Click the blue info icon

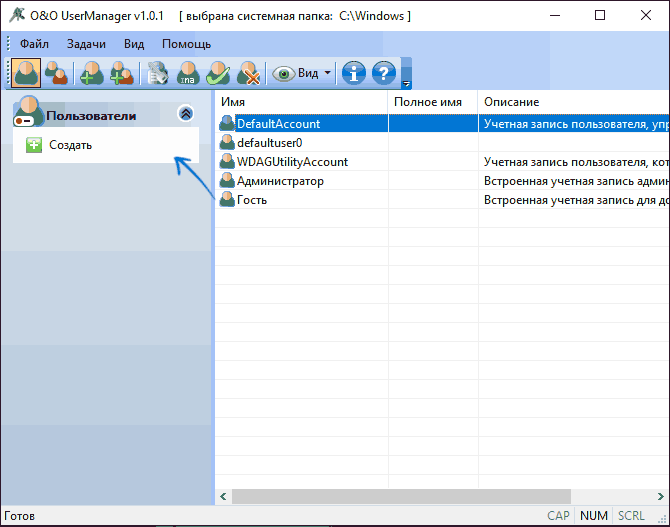[x=354, y=73]
